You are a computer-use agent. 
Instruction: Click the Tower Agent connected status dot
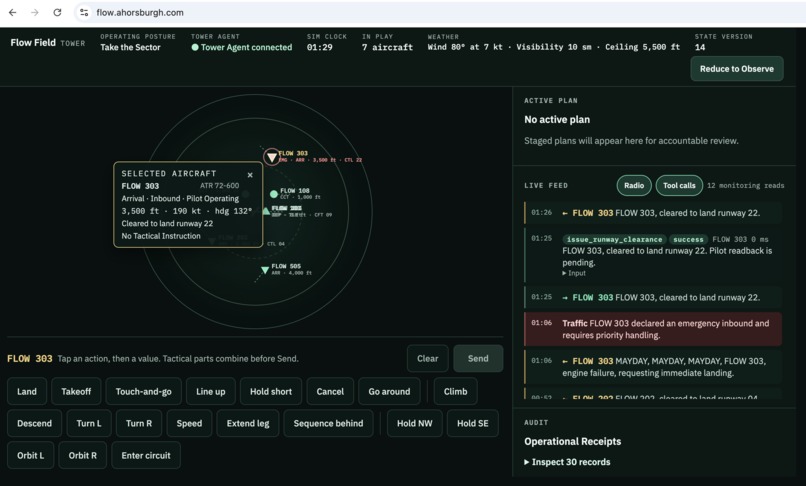[x=195, y=47]
